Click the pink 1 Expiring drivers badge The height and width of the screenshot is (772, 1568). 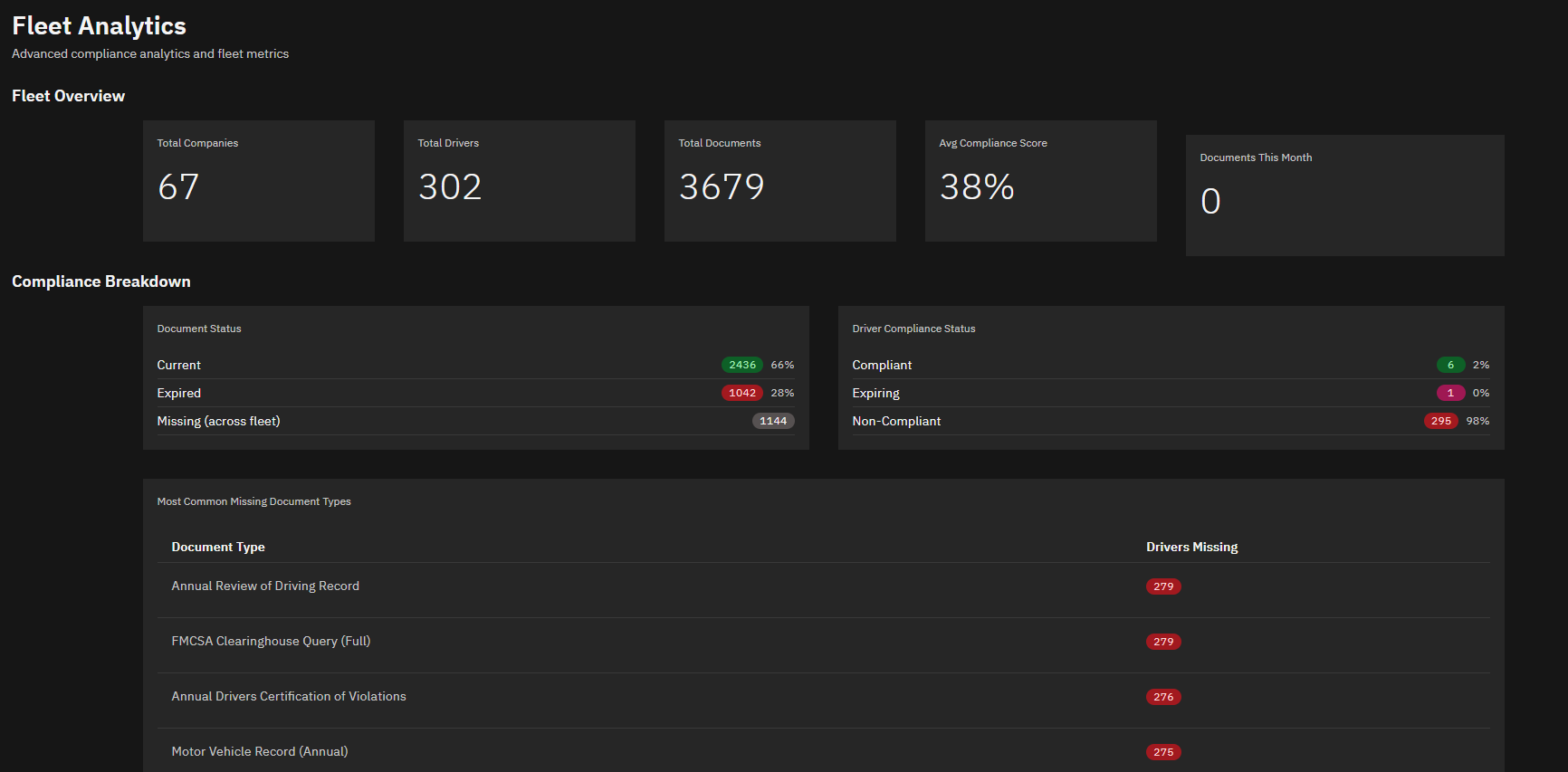click(x=1450, y=393)
